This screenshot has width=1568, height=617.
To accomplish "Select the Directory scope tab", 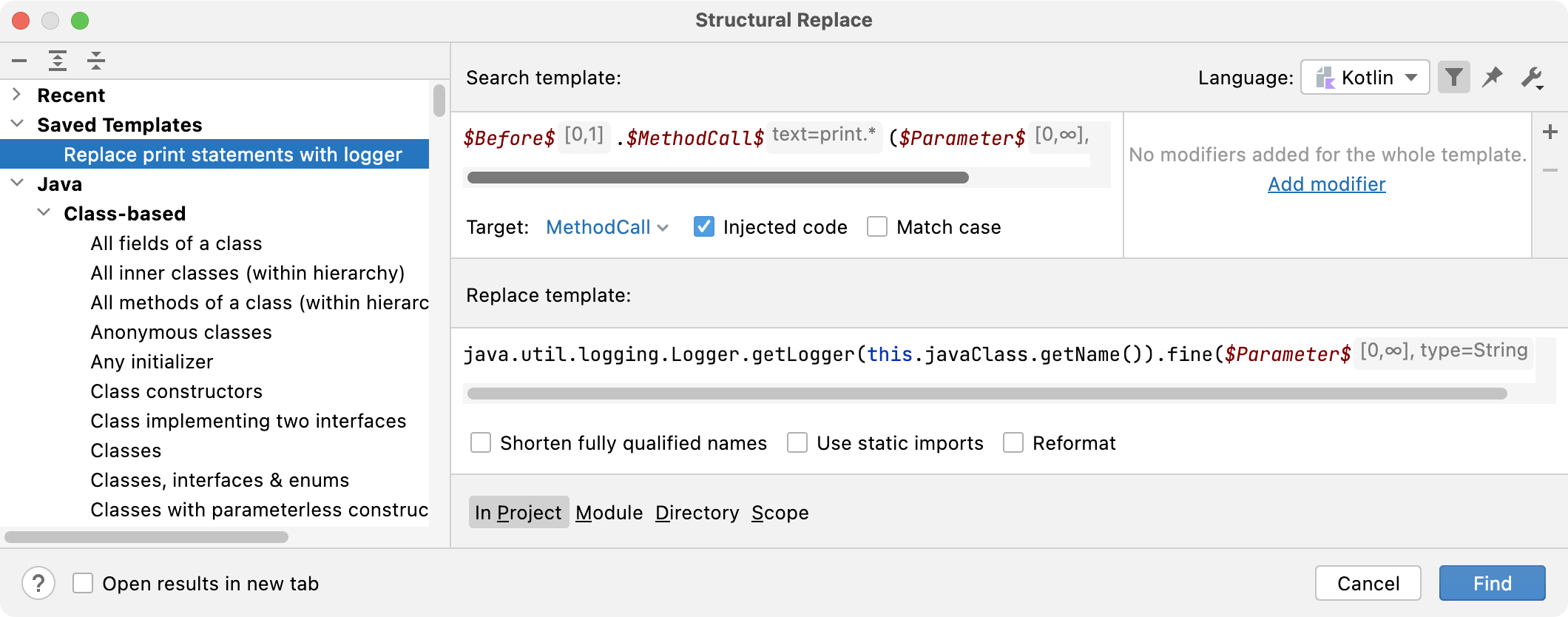I will point(697,513).
